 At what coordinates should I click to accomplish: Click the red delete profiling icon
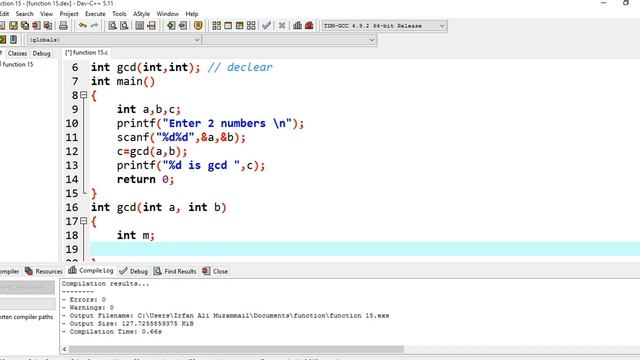(309, 26)
